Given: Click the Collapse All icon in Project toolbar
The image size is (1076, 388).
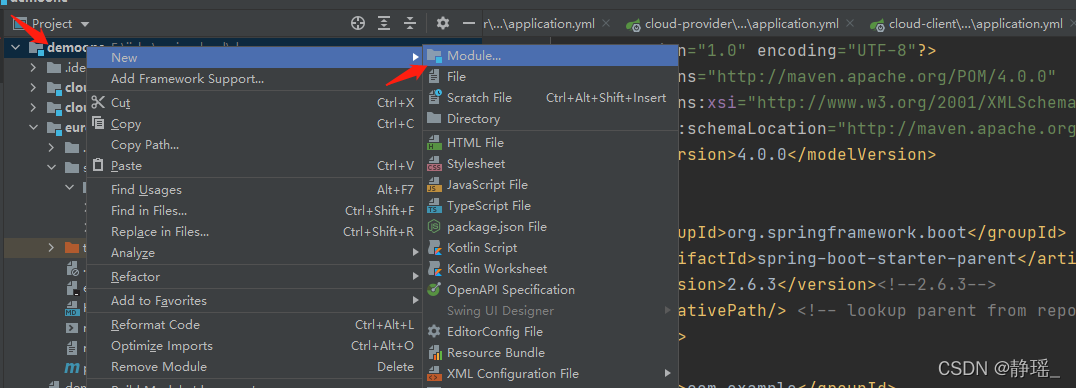Looking at the screenshot, I should [x=410, y=23].
